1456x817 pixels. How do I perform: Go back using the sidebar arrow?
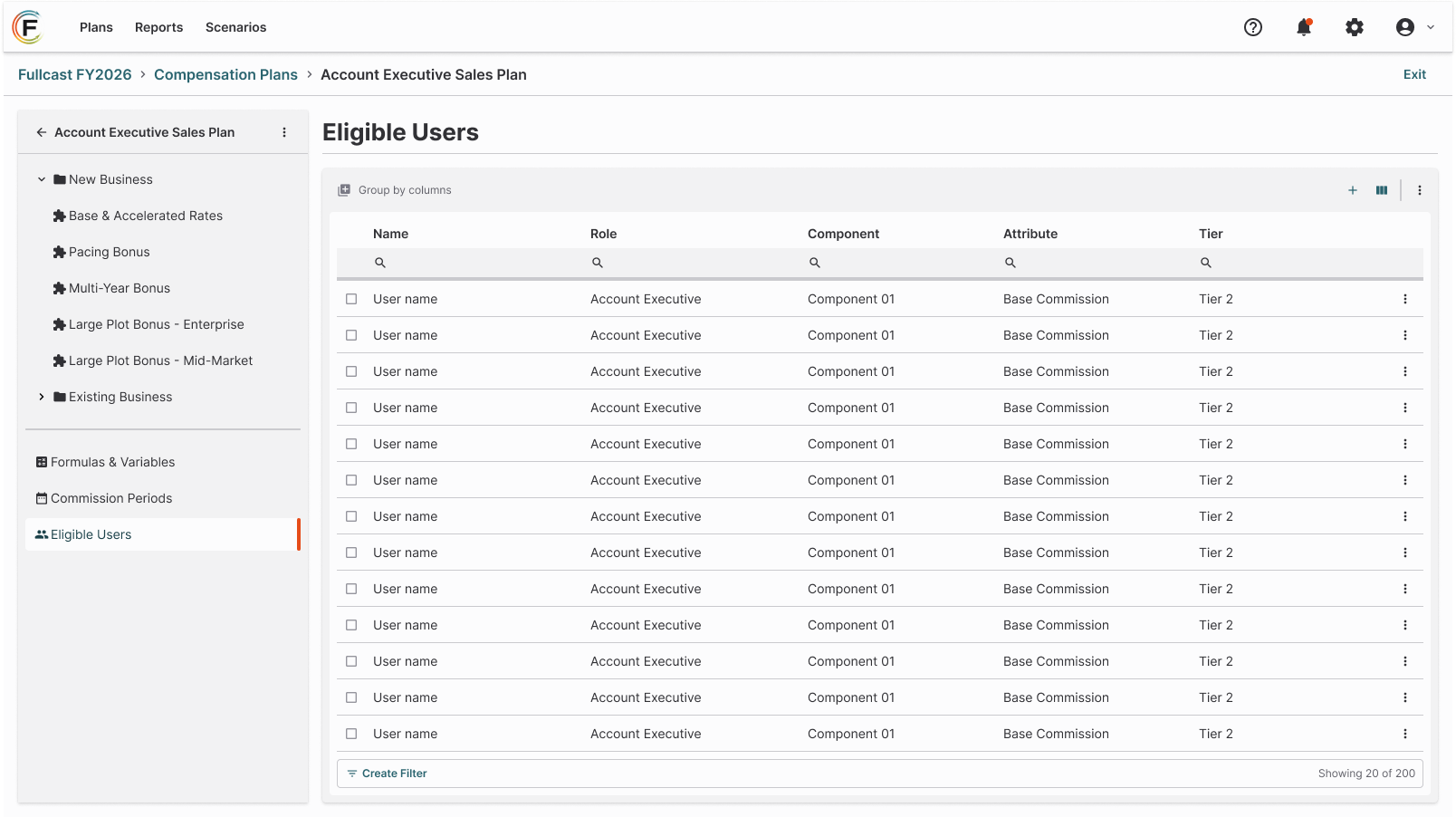coord(42,132)
